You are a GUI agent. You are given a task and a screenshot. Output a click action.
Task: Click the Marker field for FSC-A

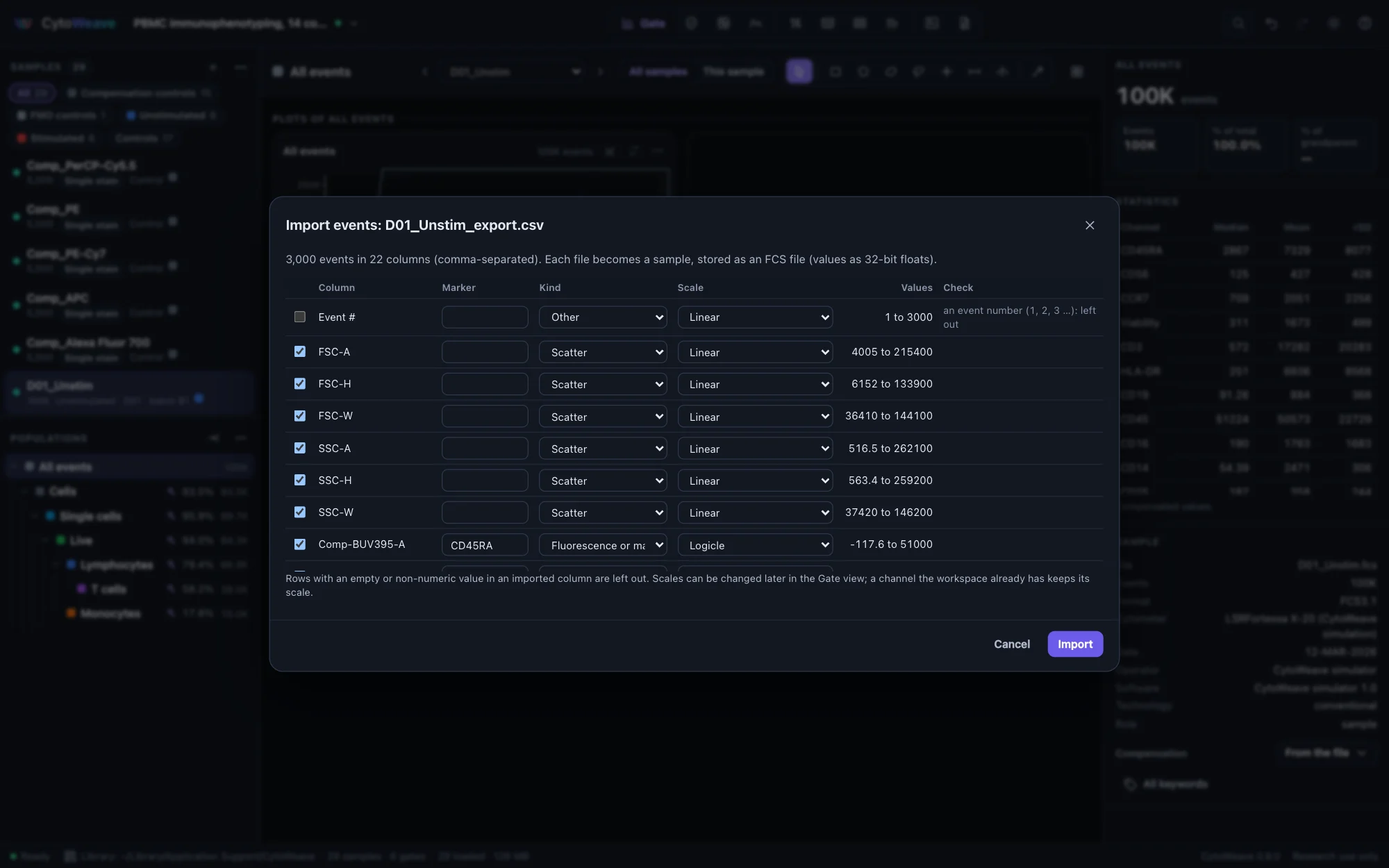[x=485, y=352]
